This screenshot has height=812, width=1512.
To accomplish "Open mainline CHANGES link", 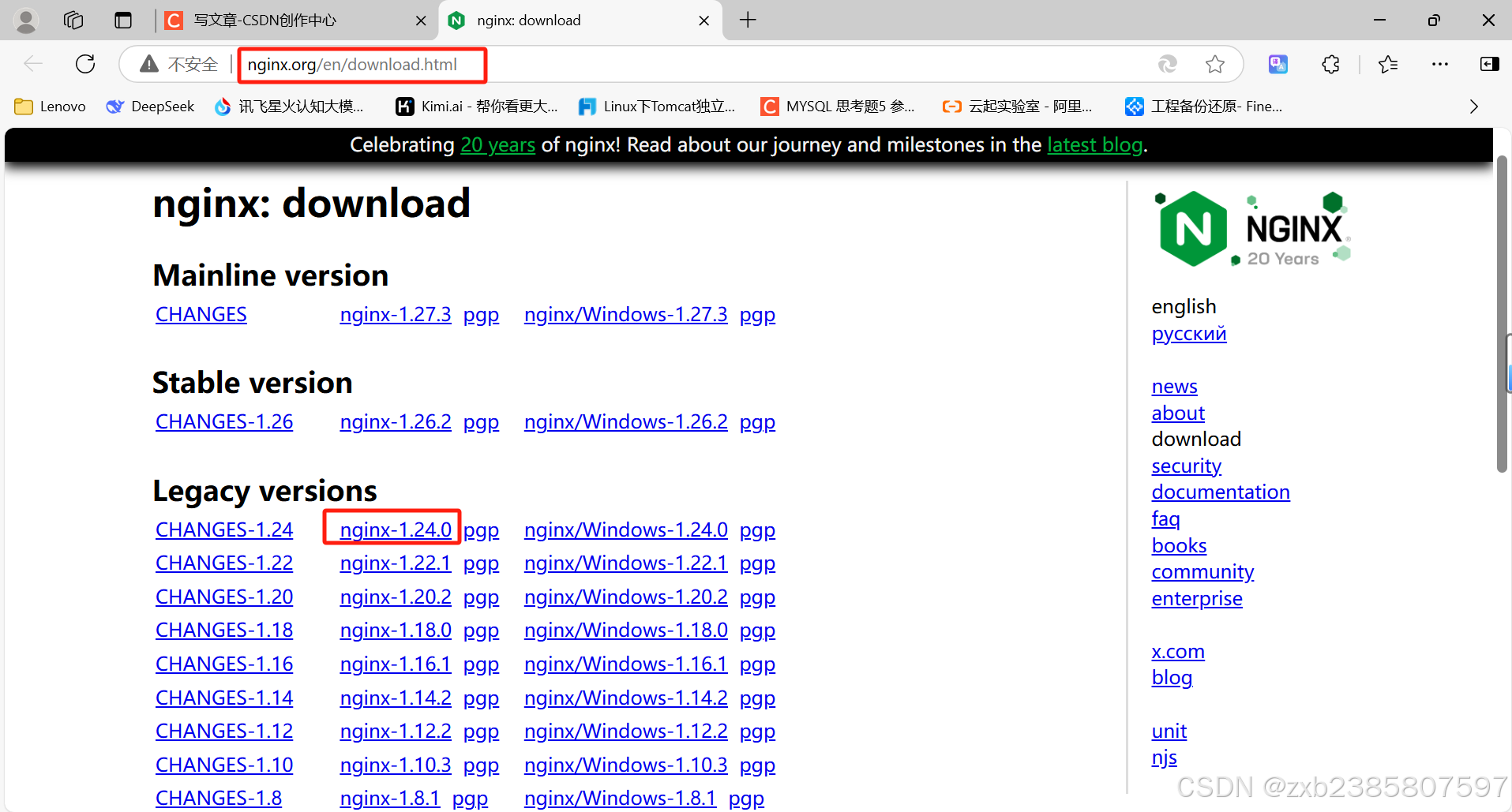I will pos(201,315).
